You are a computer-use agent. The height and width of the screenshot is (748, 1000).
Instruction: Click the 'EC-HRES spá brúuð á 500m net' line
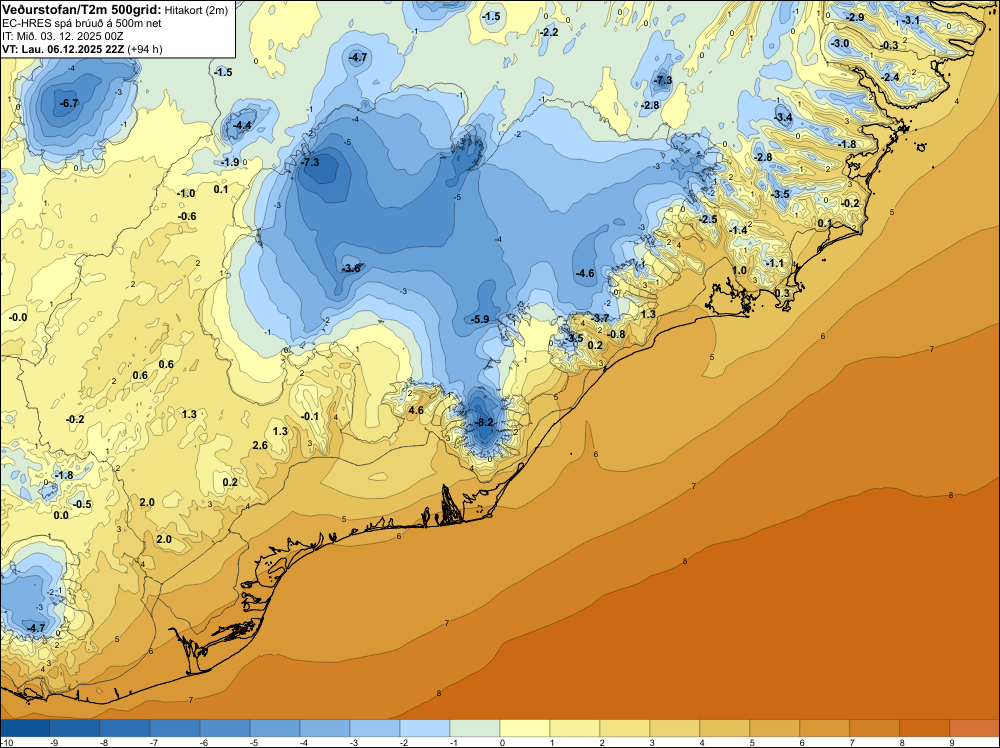tap(82, 23)
